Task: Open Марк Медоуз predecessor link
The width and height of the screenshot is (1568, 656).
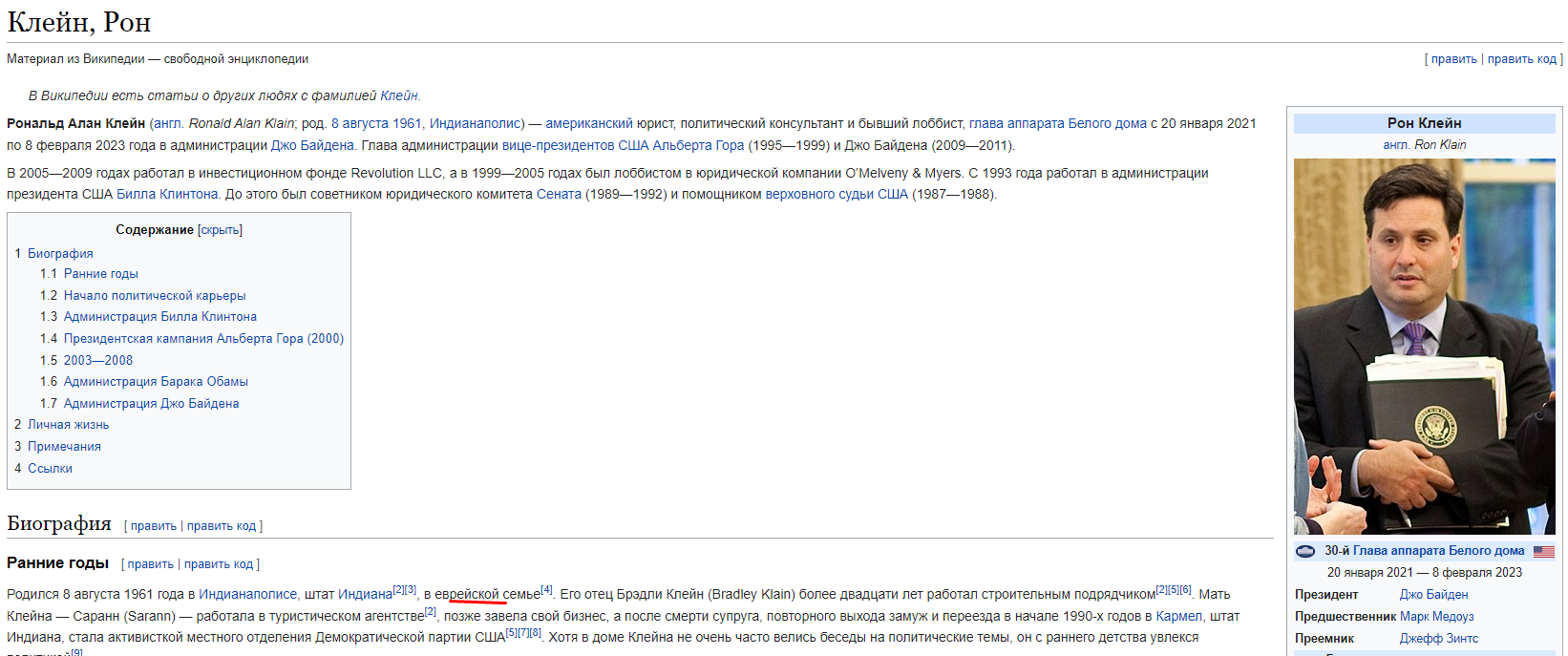Action: click(1436, 617)
